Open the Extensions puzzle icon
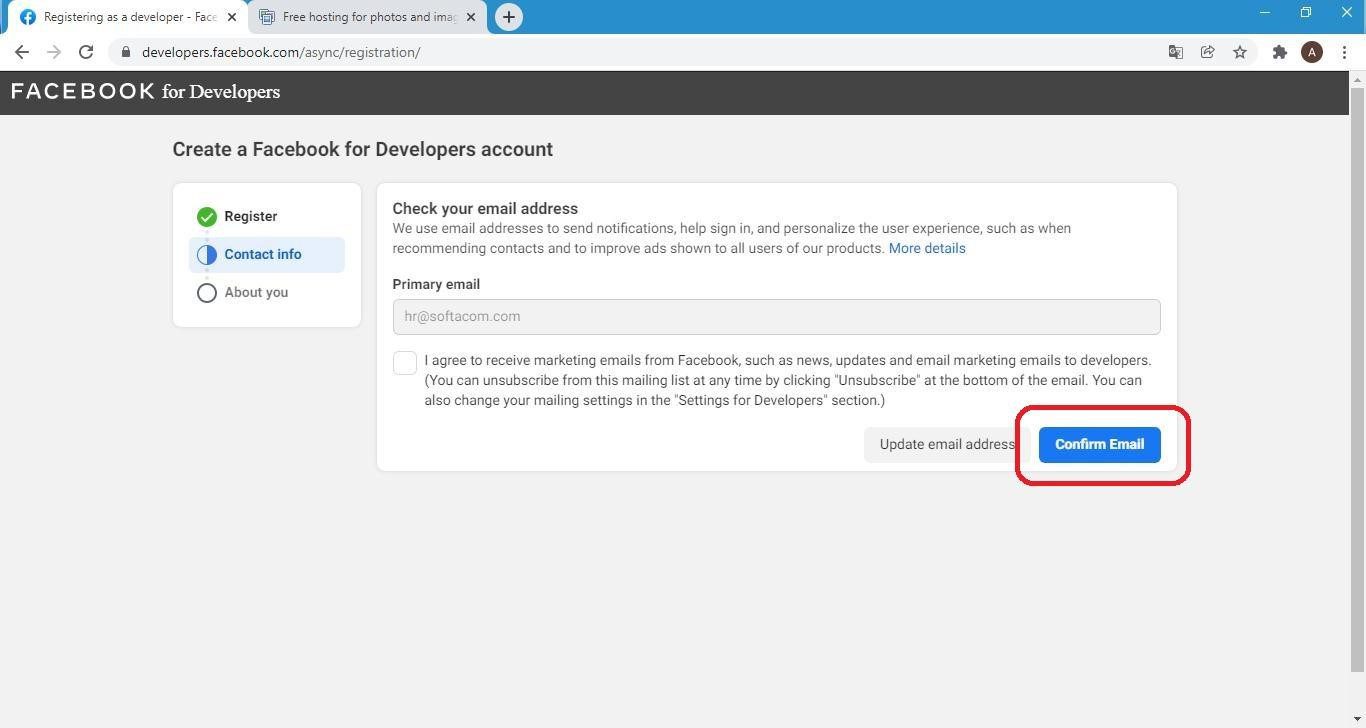This screenshot has width=1366, height=728. point(1280,52)
